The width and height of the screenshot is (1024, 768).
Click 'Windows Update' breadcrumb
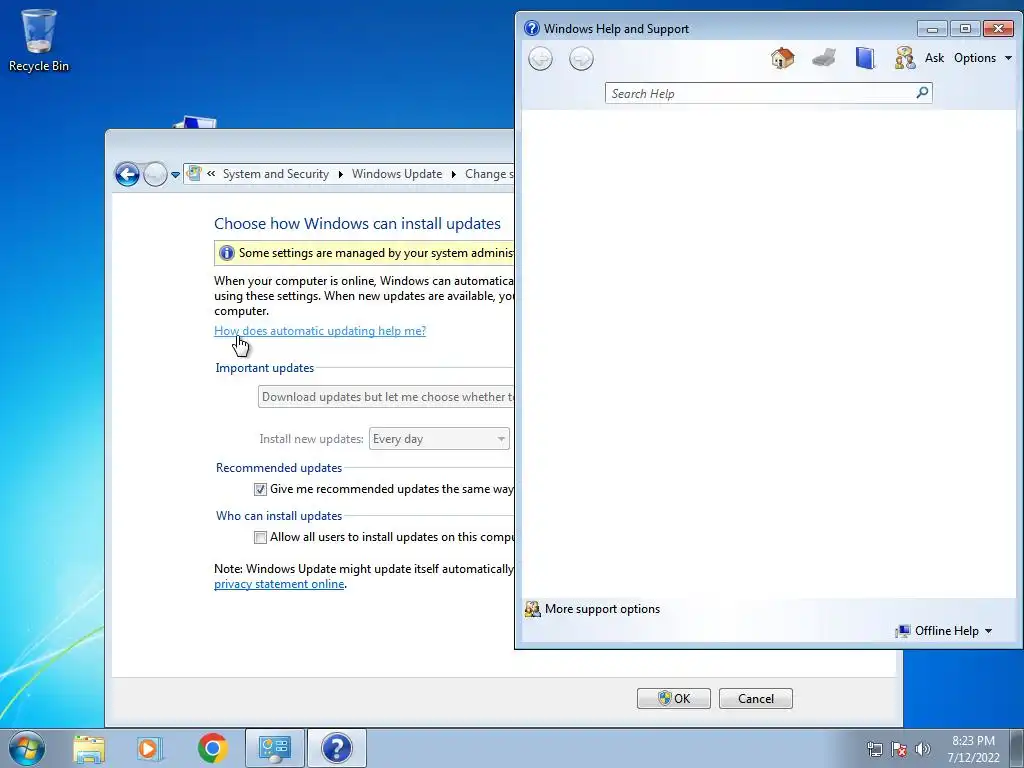pos(397,174)
